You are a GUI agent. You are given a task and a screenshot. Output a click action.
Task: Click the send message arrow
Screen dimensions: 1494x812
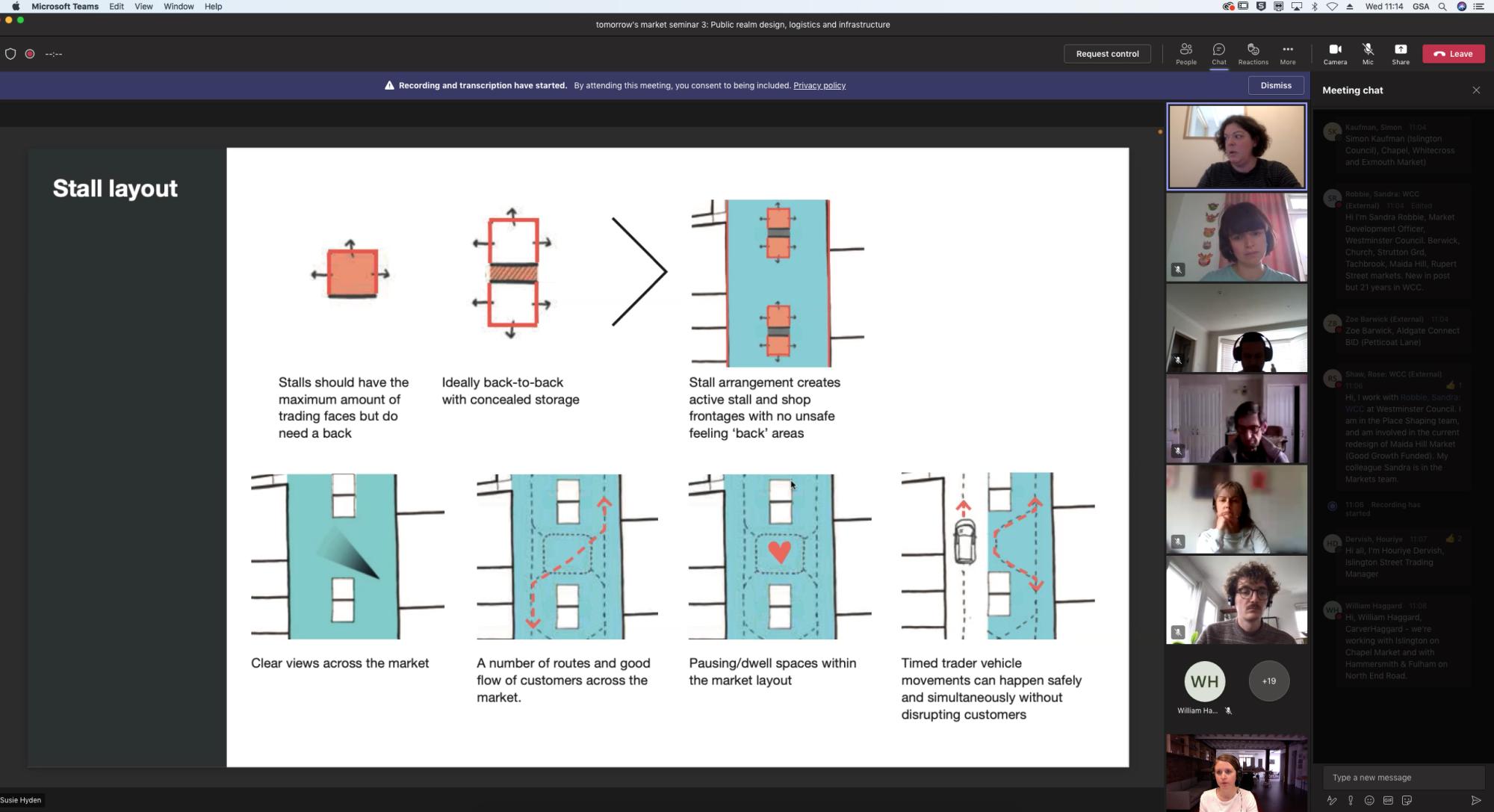[1476, 800]
